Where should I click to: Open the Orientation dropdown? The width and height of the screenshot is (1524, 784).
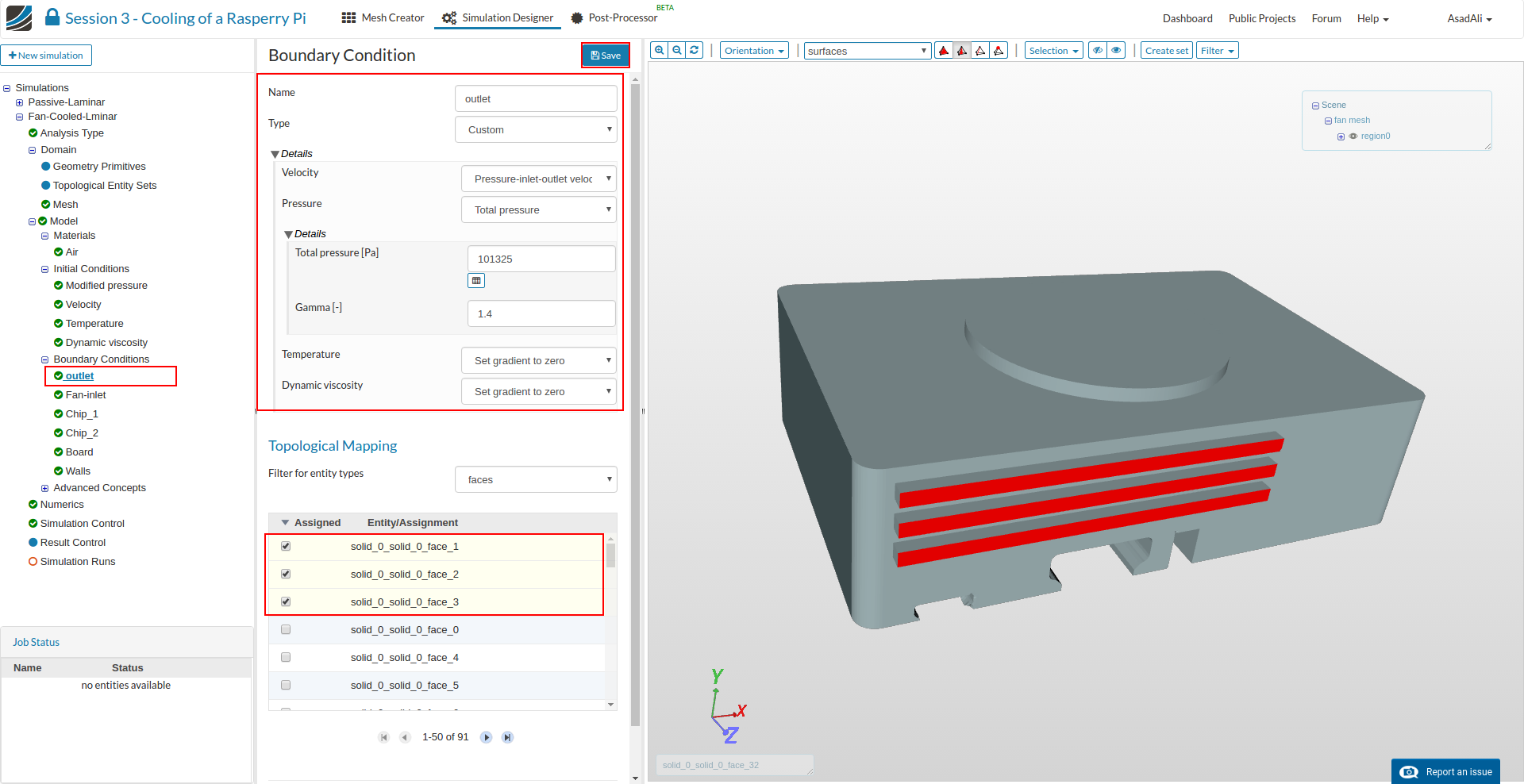tap(754, 51)
